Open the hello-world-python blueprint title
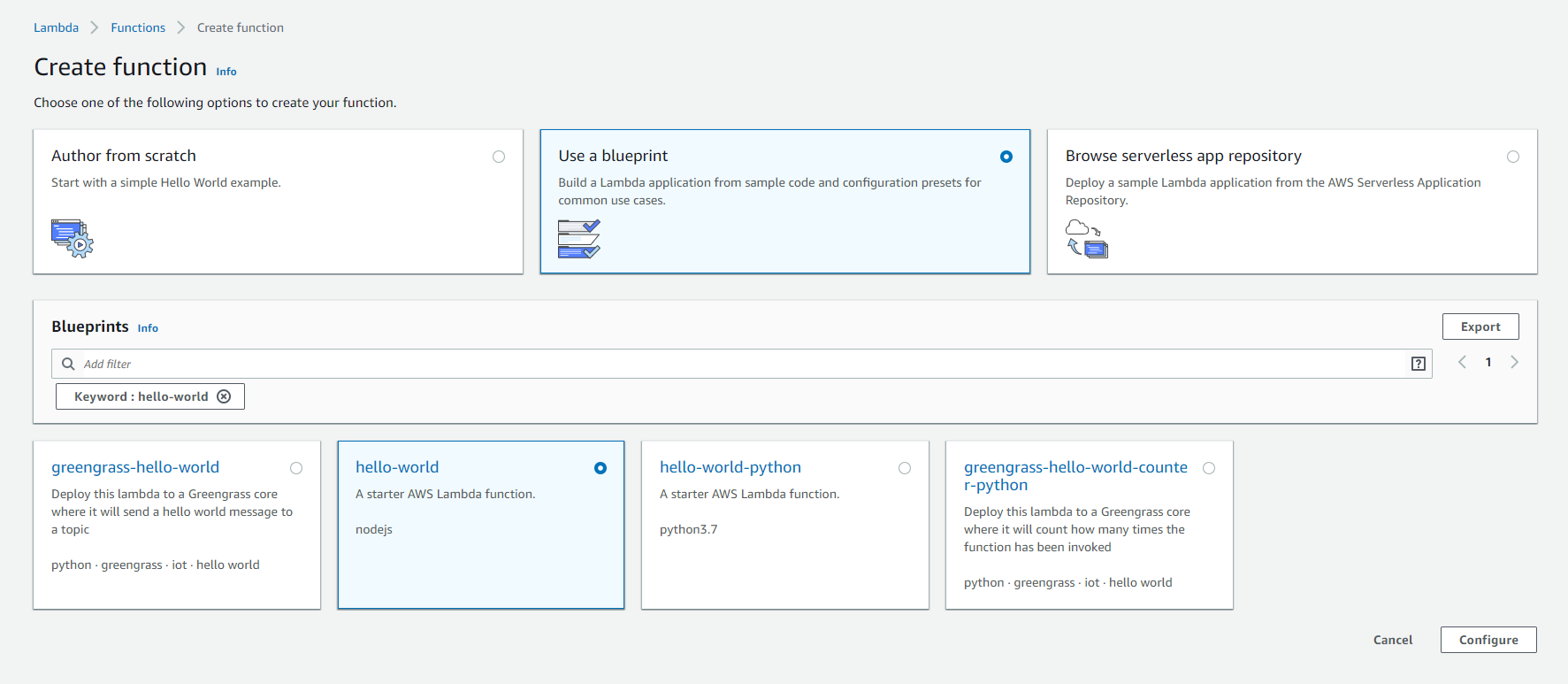 click(x=730, y=467)
